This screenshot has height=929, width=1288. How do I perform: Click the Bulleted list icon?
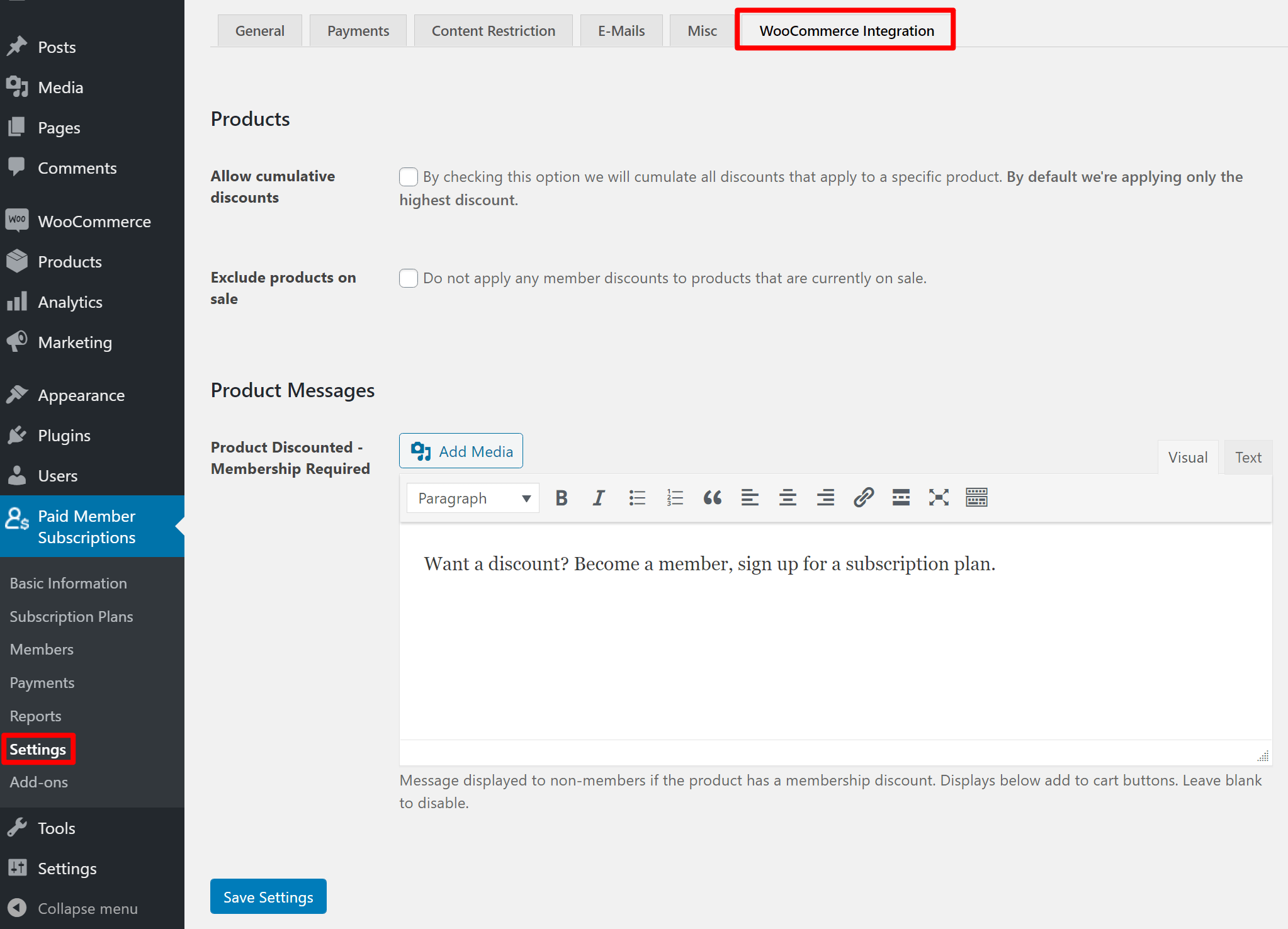click(x=637, y=497)
